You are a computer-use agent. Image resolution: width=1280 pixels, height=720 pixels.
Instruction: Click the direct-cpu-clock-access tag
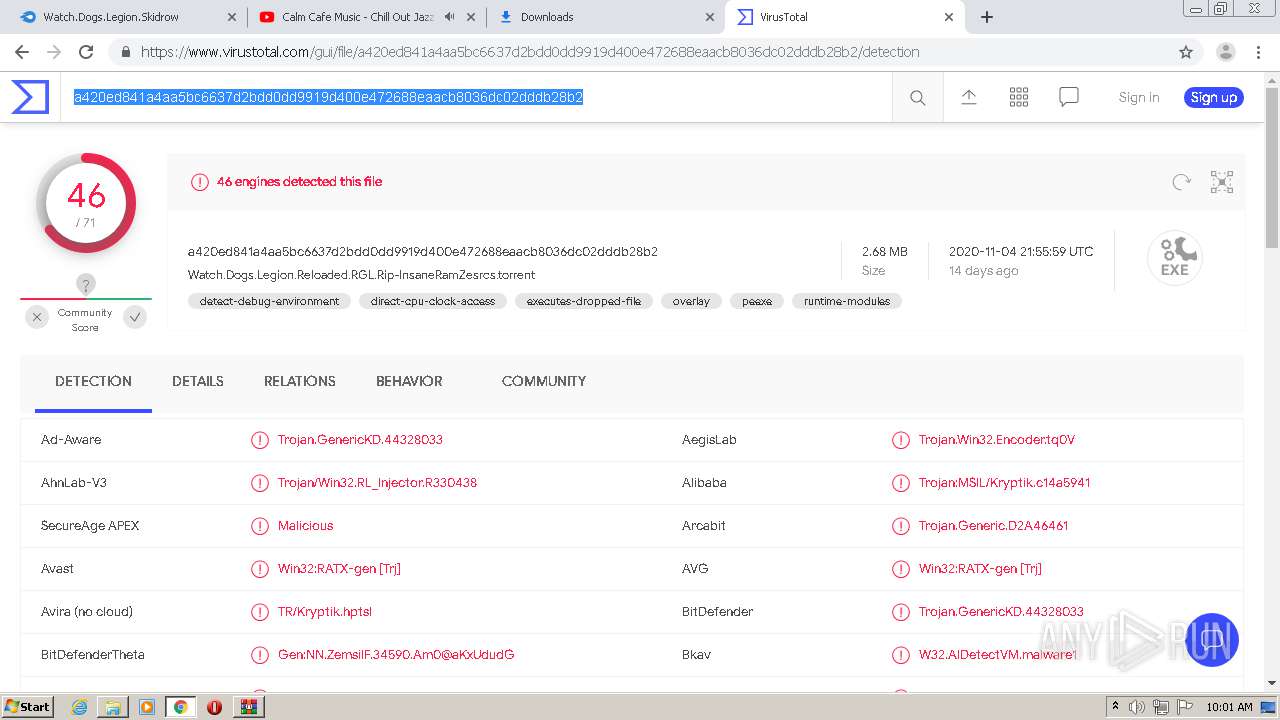[433, 301]
